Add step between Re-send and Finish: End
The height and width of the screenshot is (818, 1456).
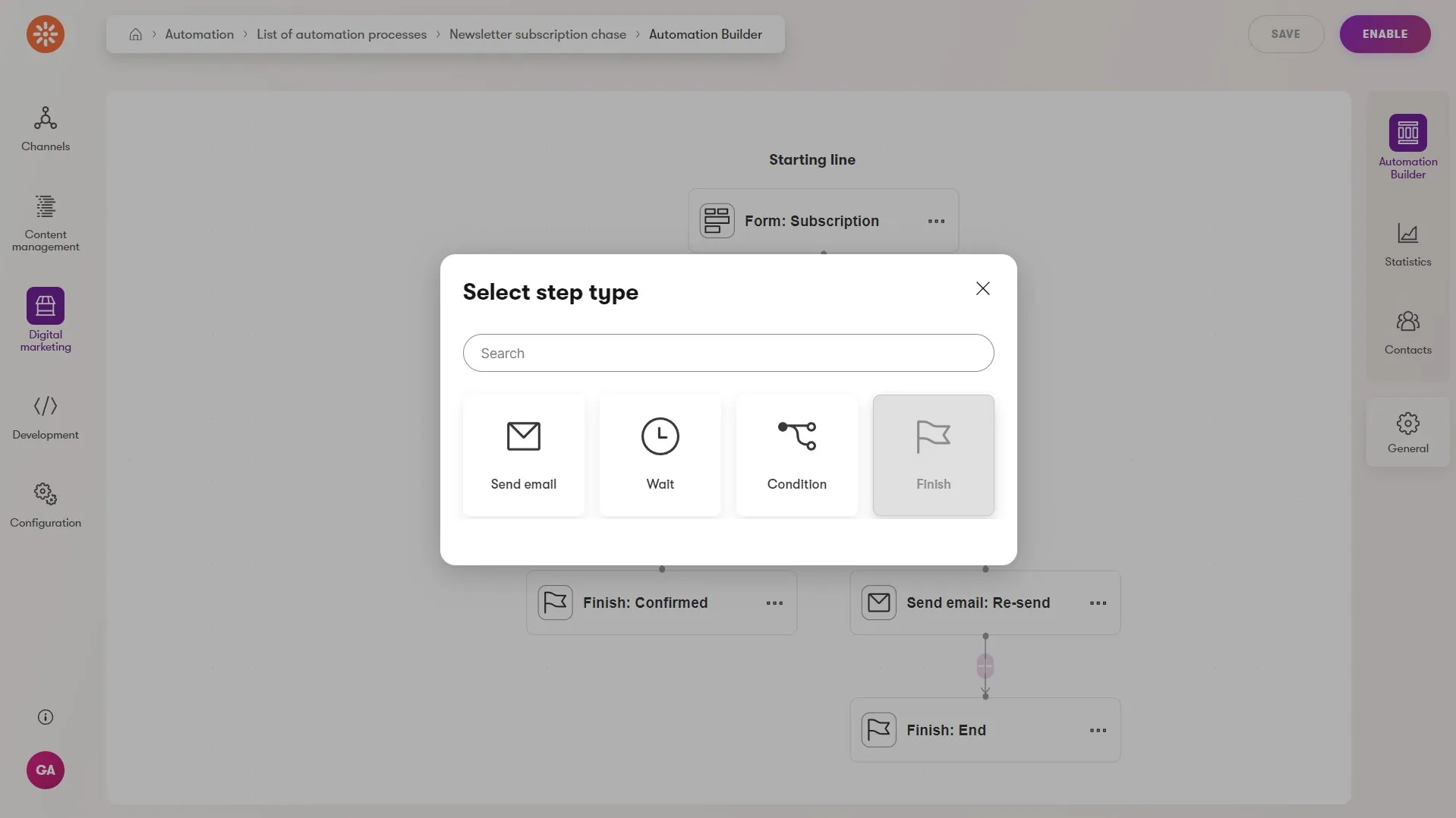(x=985, y=666)
